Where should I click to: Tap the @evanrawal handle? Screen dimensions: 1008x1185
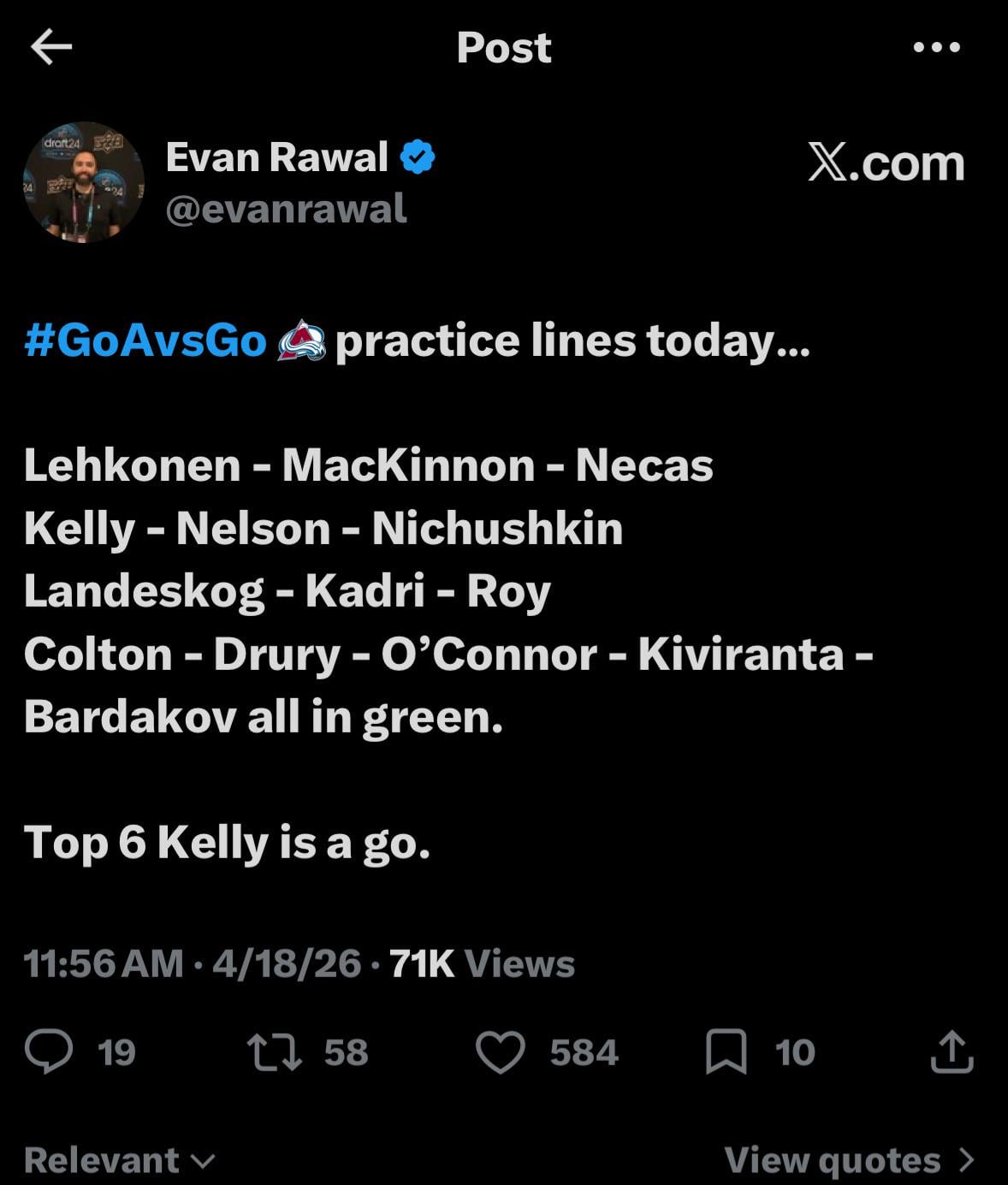tap(286, 209)
